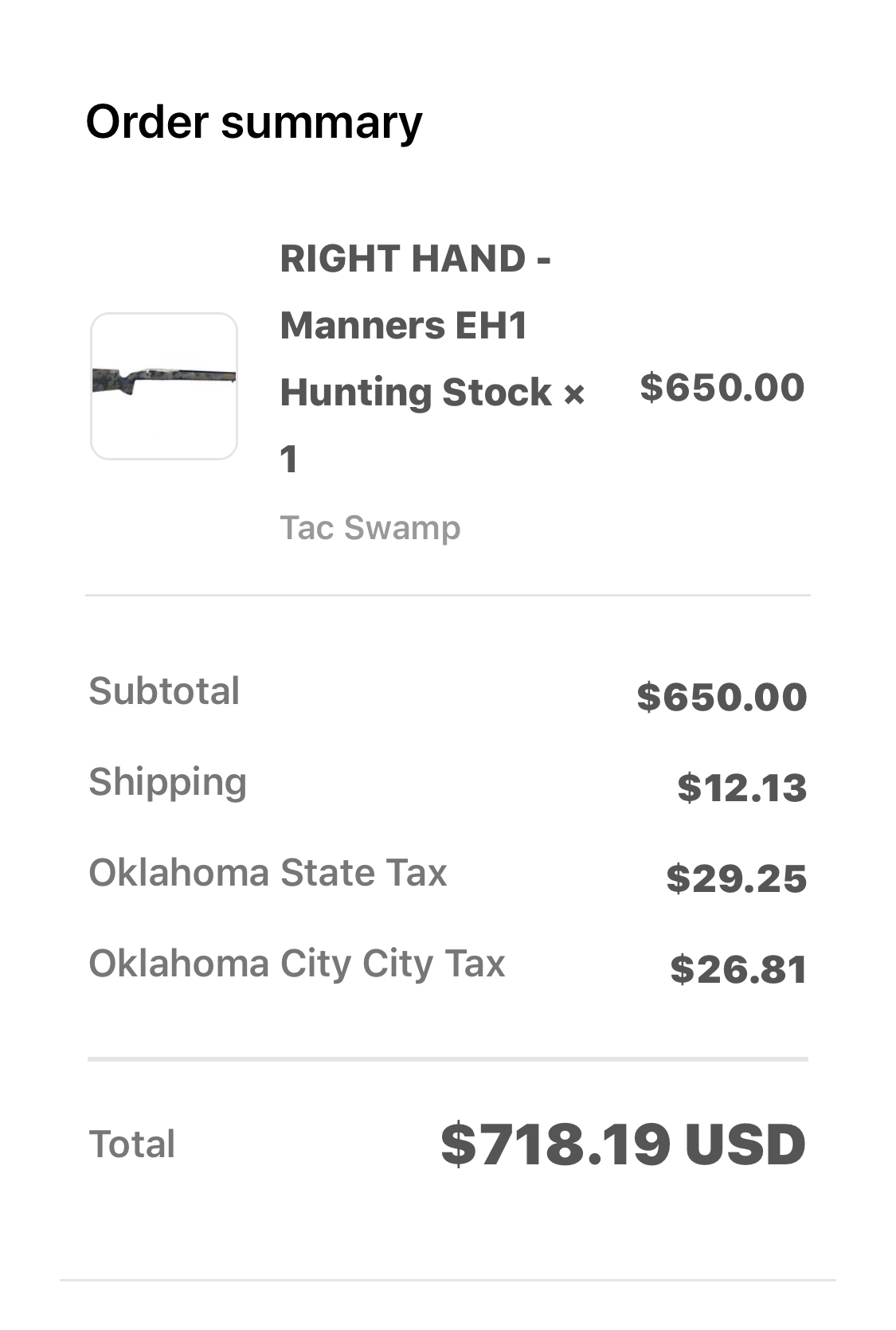Click the USD currency text

tap(745, 1144)
